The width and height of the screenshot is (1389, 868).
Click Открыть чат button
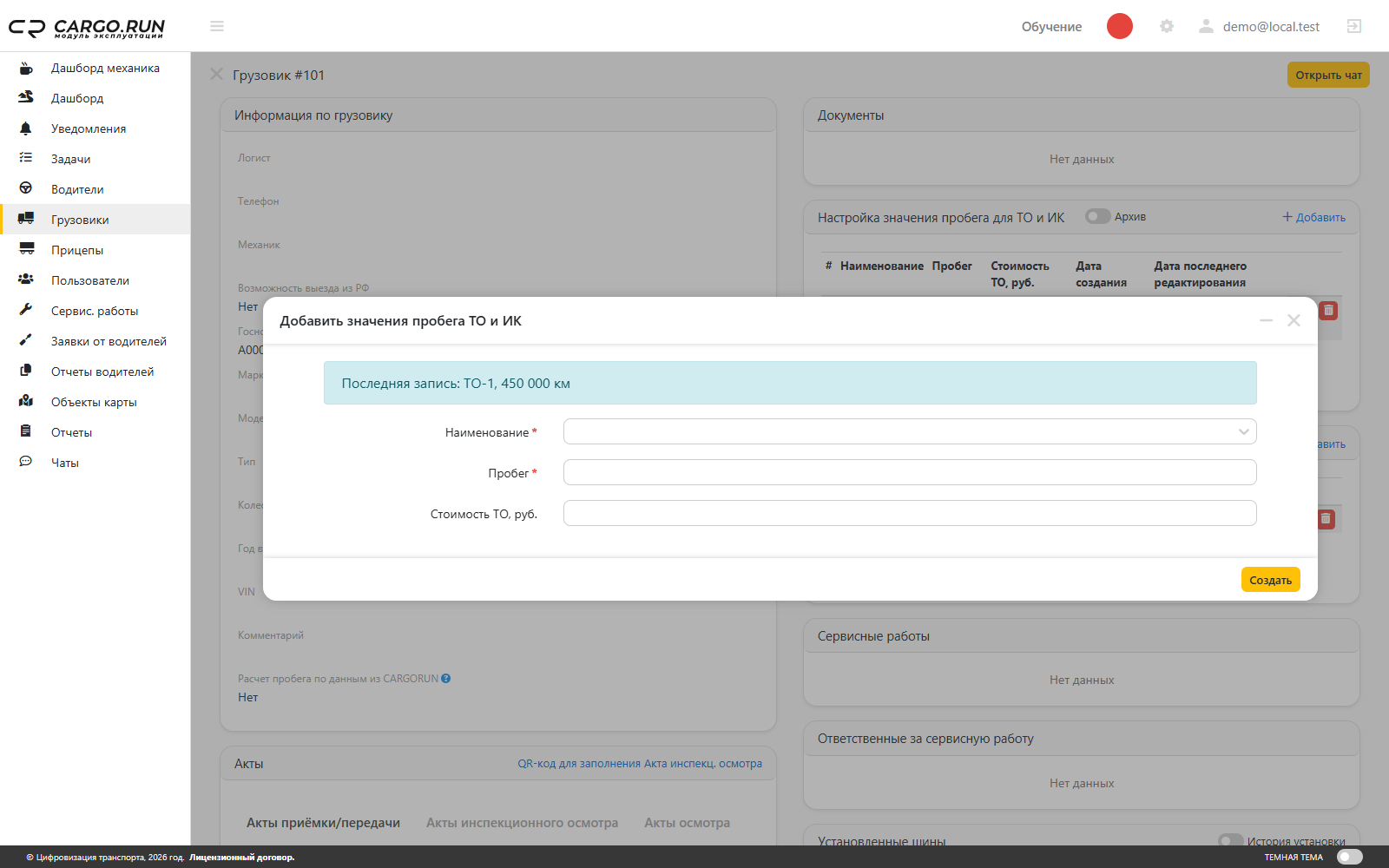pos(1328,75)
